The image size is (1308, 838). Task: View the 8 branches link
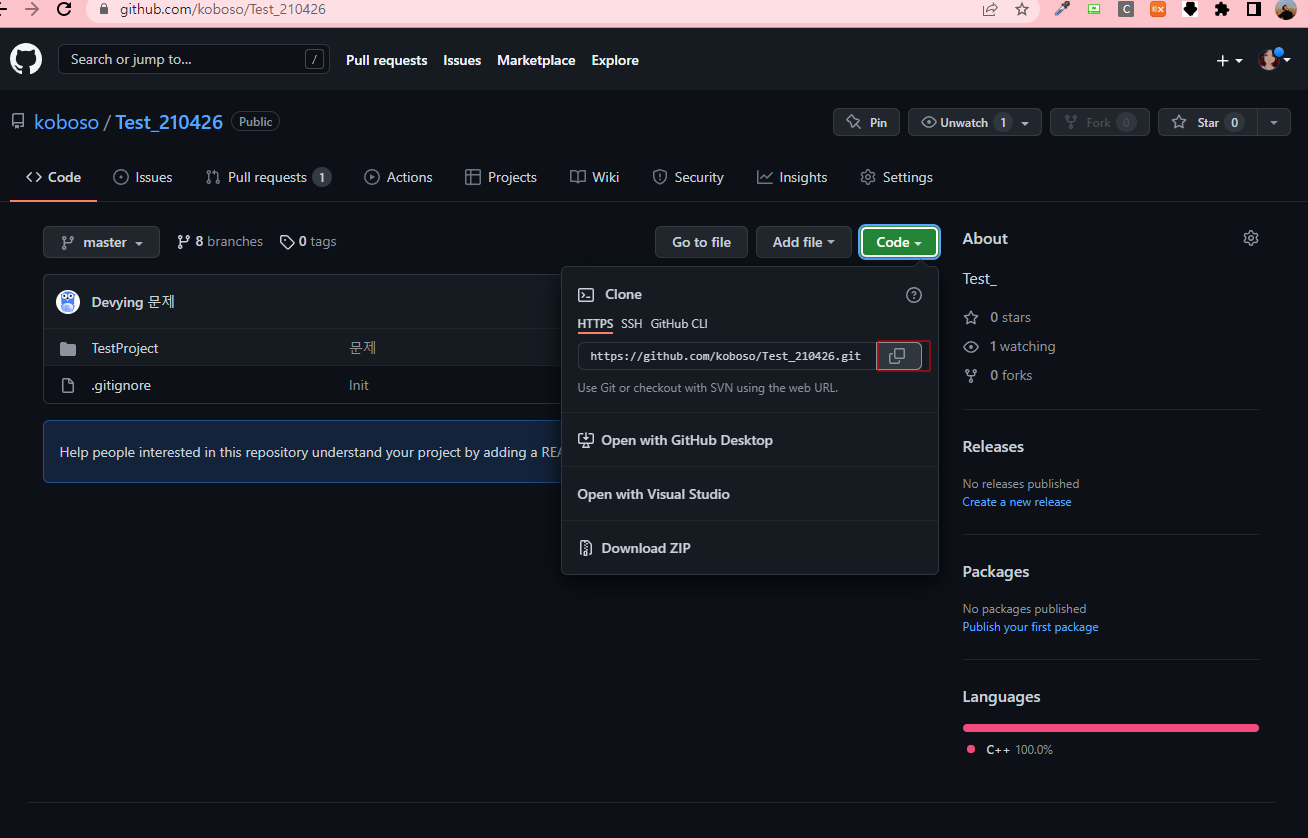[x=220, y=242]
